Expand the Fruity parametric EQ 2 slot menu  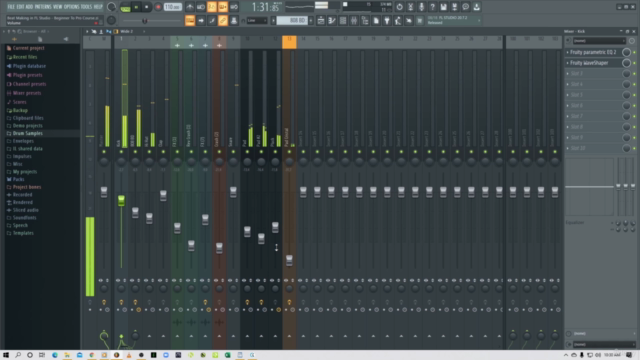pos(567,52)
